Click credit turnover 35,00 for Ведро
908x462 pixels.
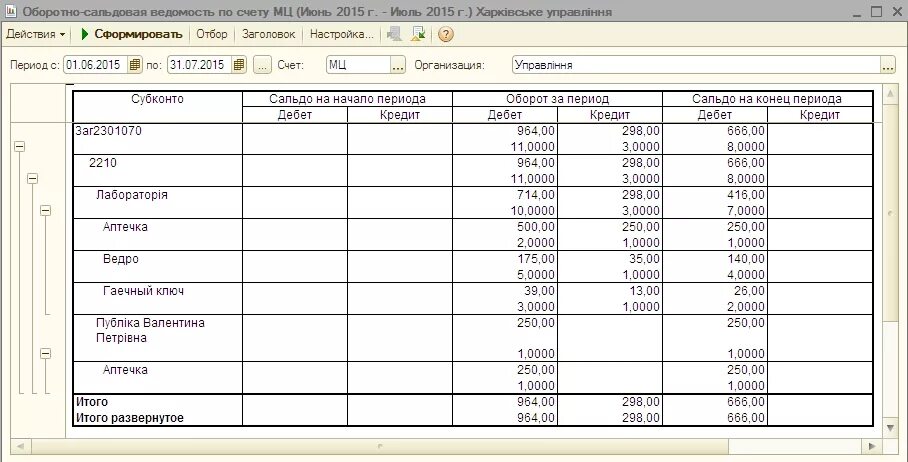click(x=644, y=258)
